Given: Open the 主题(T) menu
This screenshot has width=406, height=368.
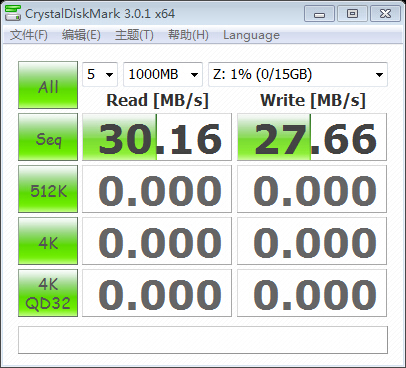Looking at the screenshot, I should click(x=134, y=35).
